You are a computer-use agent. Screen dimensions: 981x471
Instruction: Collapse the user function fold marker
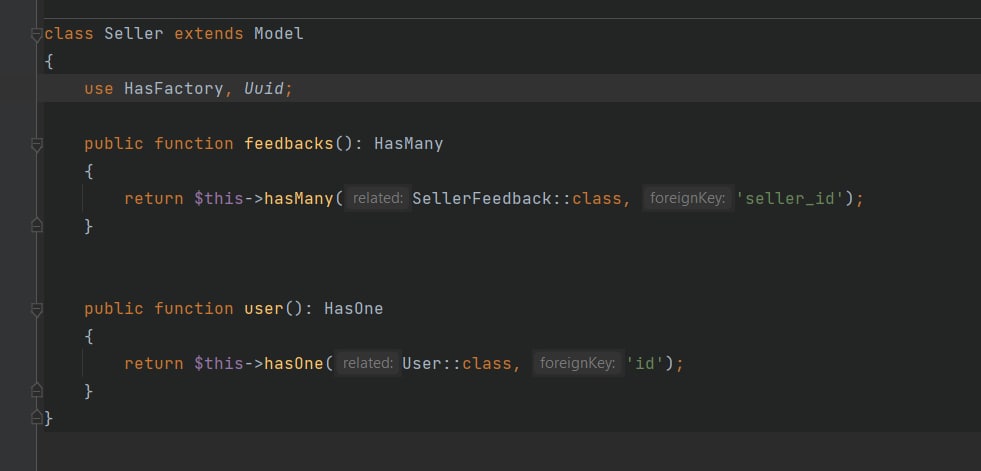[x=37, y=310]
